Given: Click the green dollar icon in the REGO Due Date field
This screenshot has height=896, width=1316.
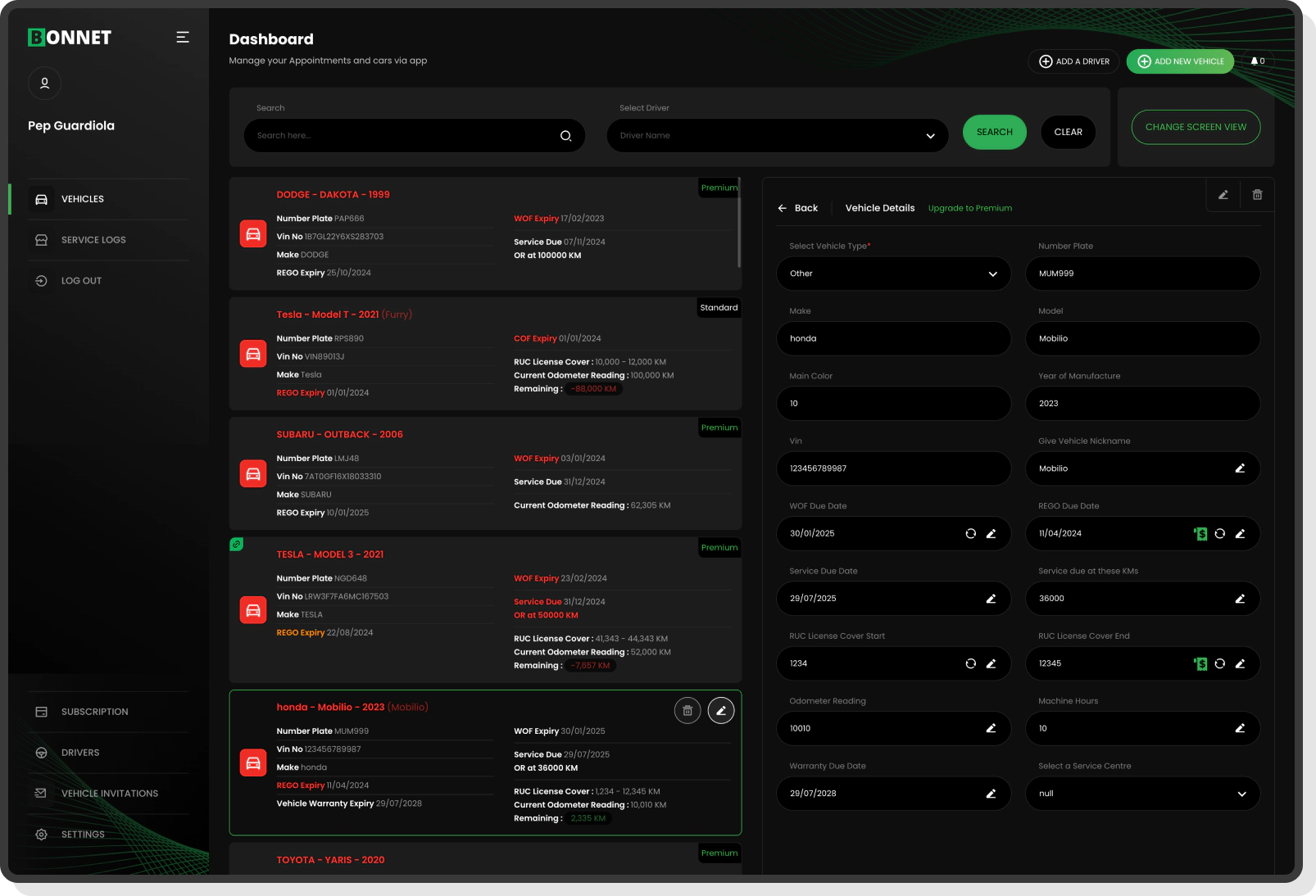Looking at the screenshot, I should click(1200, 534).
